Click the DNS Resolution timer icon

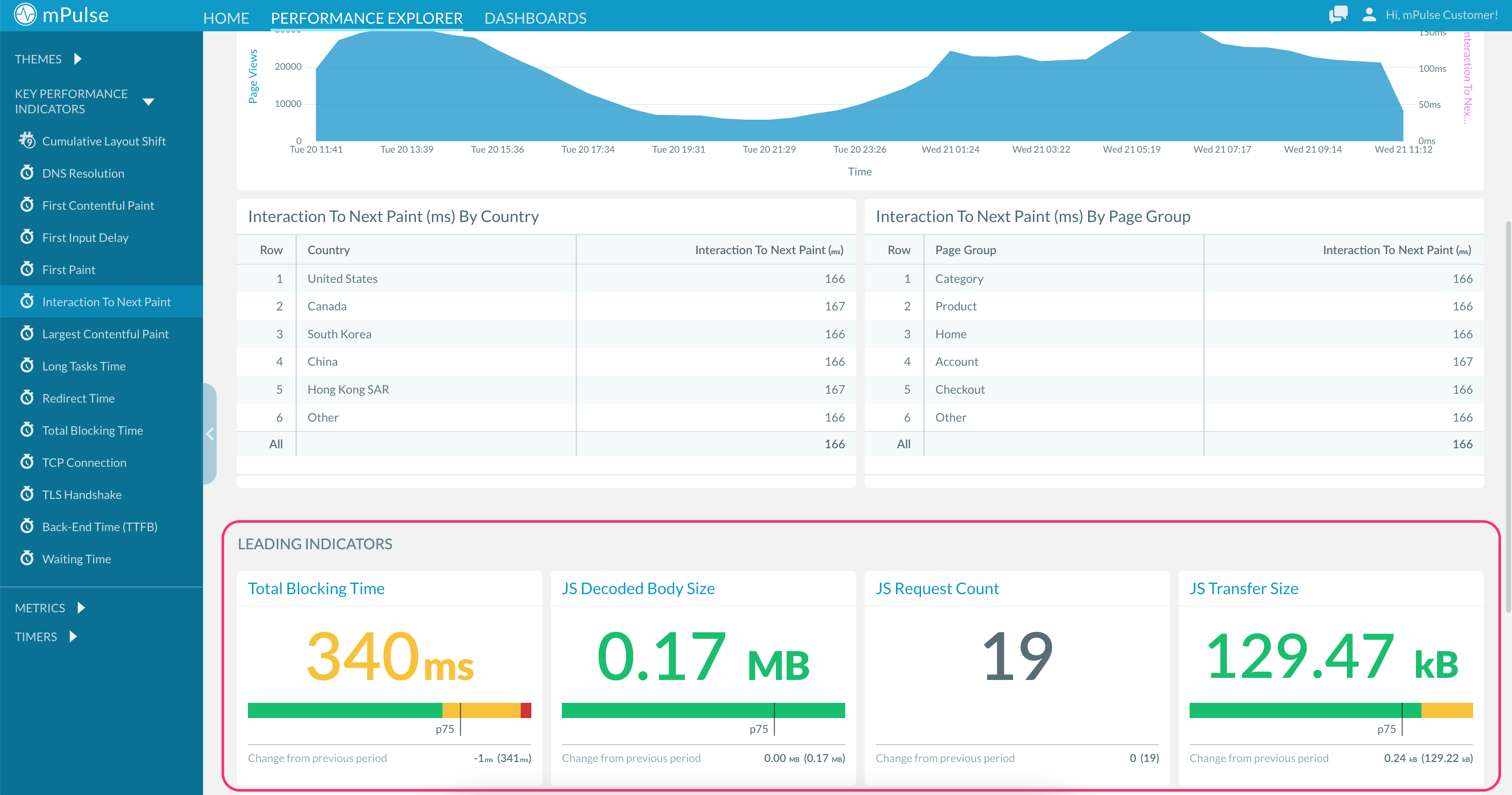point(27,173)
